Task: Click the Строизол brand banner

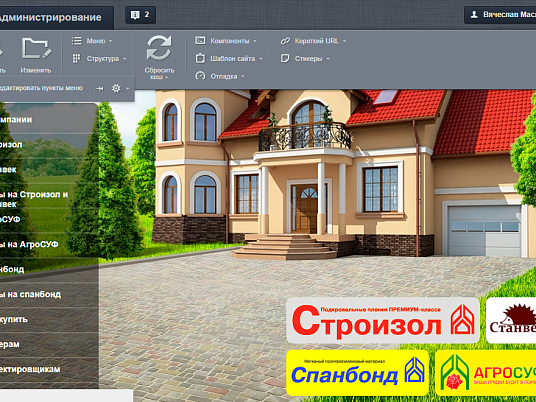Action: [383, 320]
